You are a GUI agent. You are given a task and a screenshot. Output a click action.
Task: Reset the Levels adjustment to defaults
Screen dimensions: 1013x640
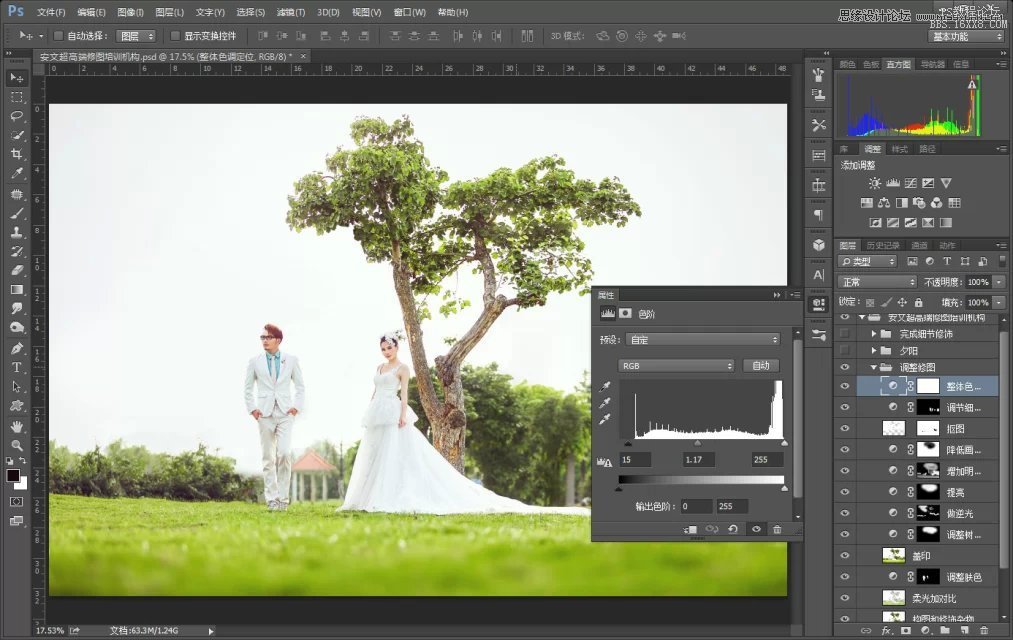tap(733, 529)
